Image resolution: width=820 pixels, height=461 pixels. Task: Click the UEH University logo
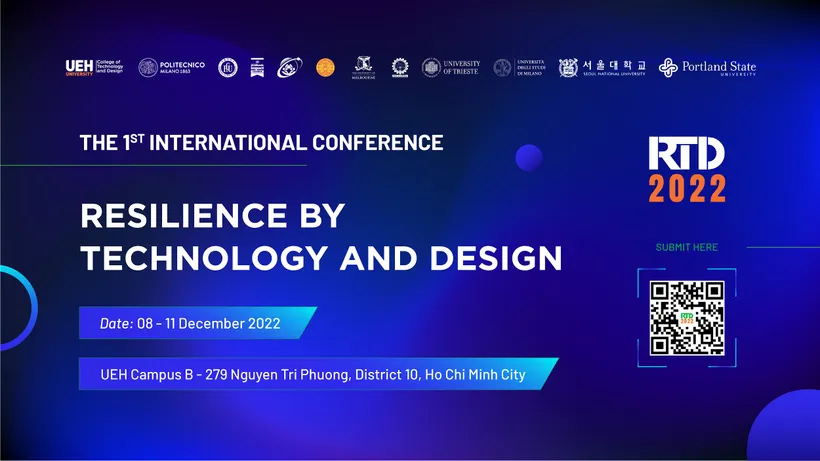pos(94,67)
